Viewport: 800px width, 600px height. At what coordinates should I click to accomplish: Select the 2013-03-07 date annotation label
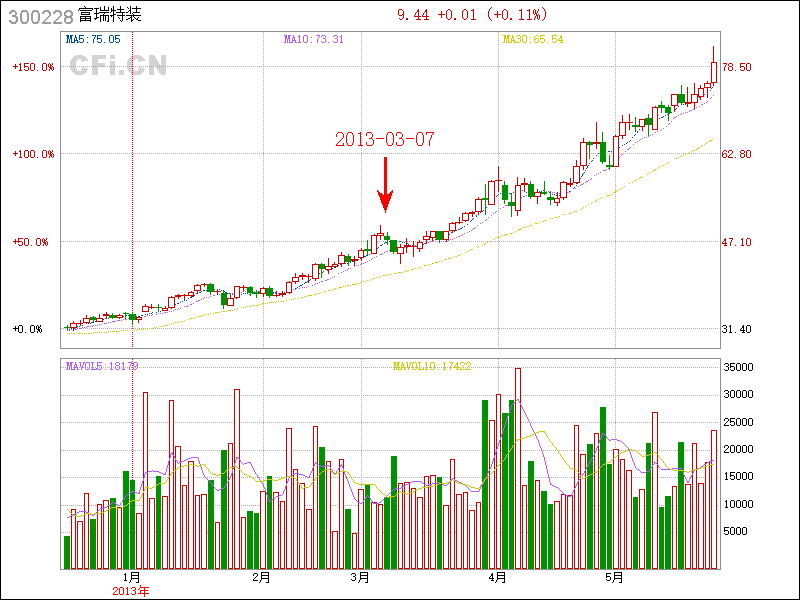point(385,140)
